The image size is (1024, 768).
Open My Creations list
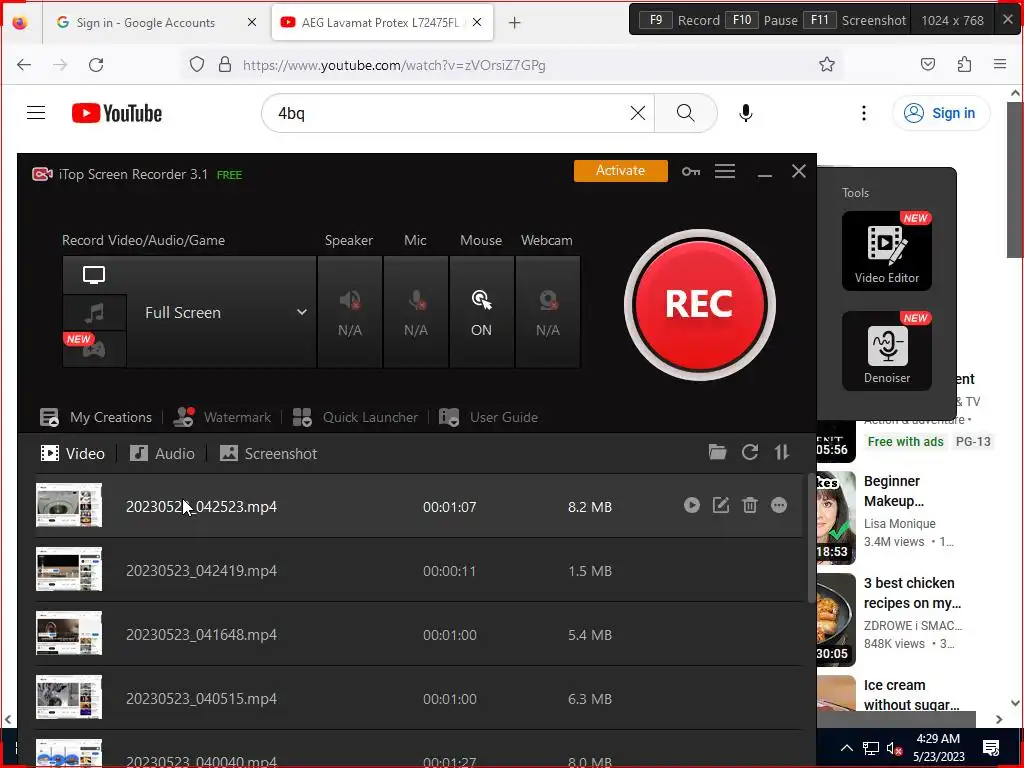pyautogui.click(x=95, y=417)
